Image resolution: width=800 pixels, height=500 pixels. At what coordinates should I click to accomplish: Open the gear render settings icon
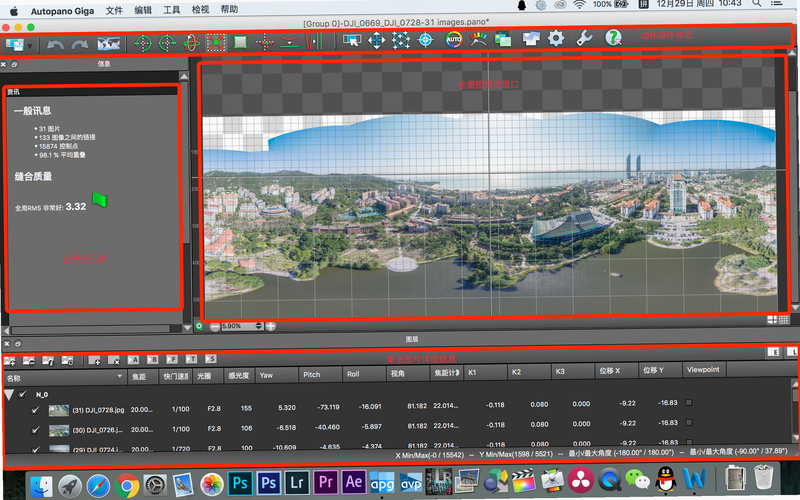[556, 38]
